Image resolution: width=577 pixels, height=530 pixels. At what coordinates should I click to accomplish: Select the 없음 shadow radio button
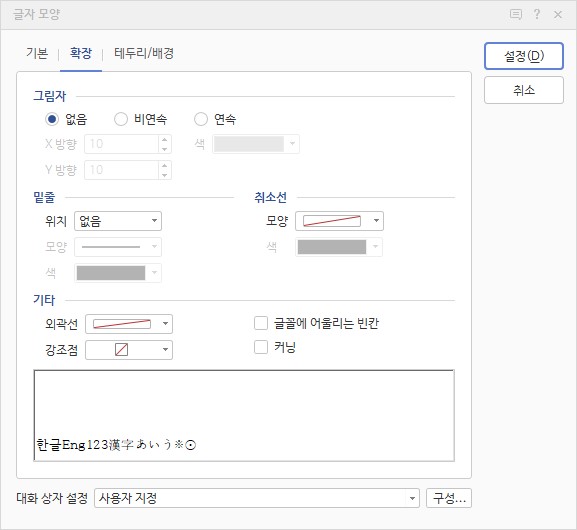click(x=52, y=119)
